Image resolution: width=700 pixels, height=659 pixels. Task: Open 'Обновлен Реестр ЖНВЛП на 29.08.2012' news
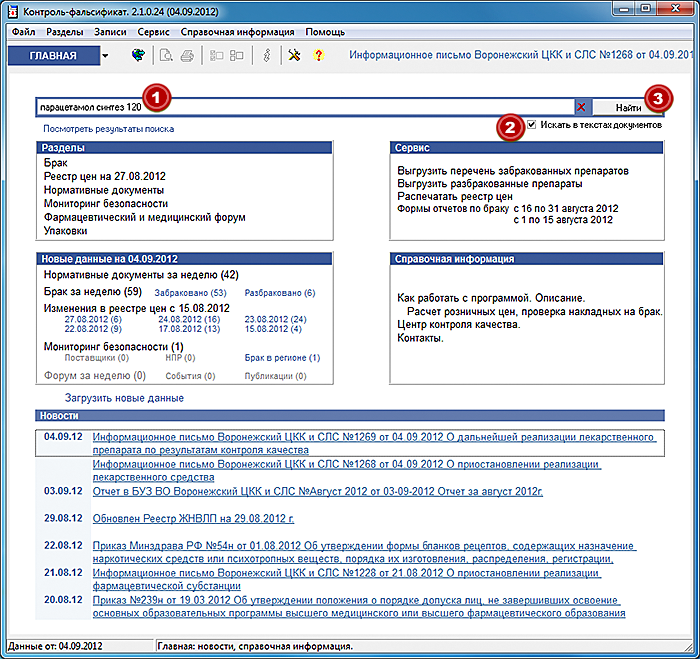coord(193,519)
